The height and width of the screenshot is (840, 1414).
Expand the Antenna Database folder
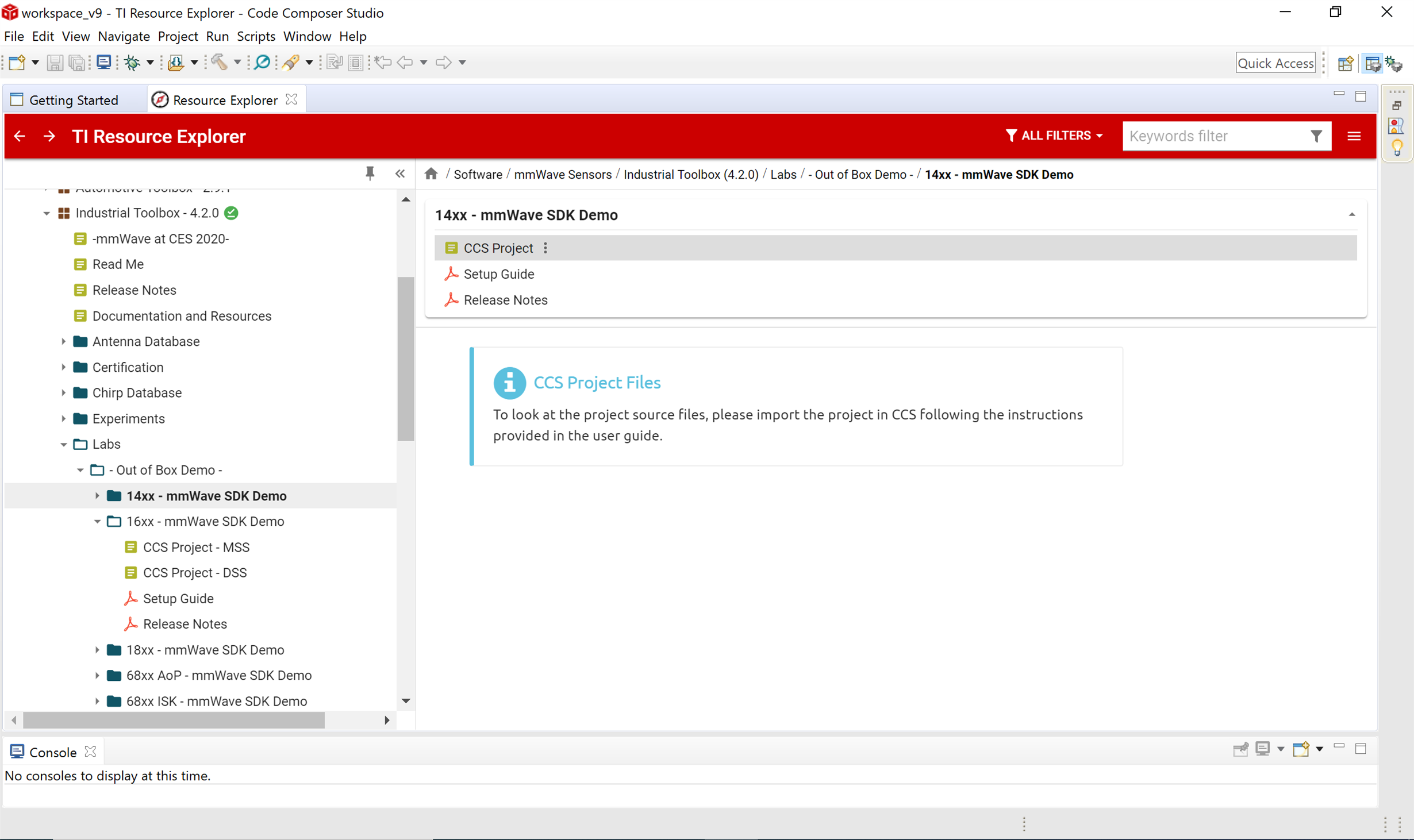pyautogui.click(x=63, y=341)
